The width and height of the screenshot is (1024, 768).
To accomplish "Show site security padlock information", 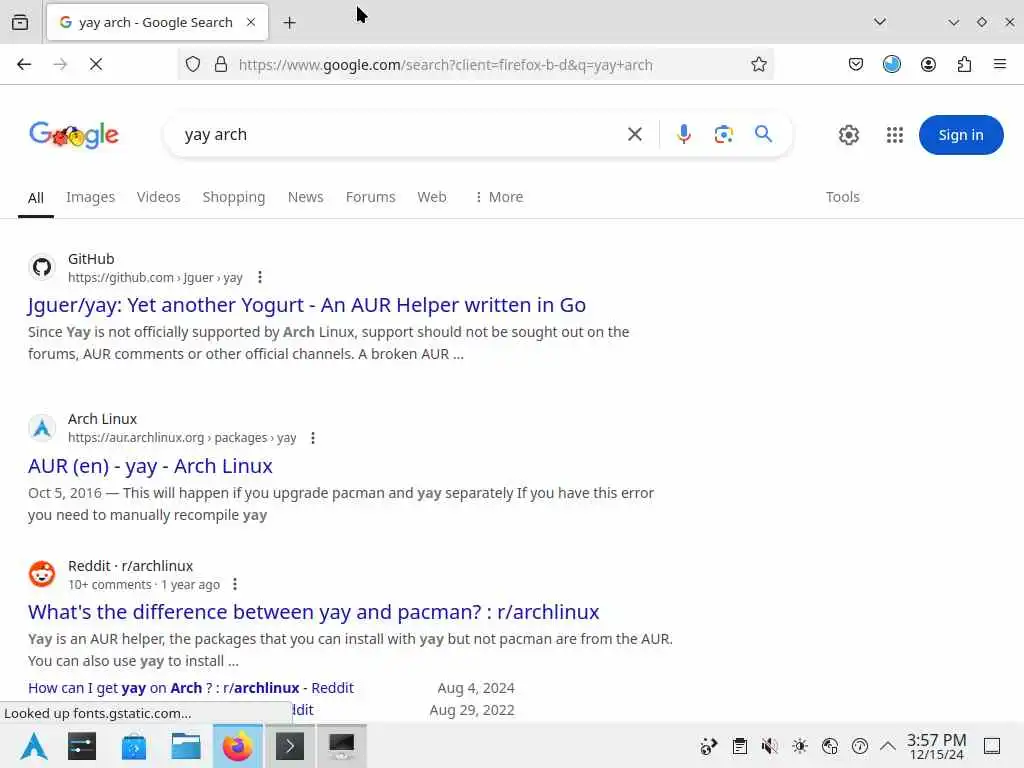I will click(221, 64).
